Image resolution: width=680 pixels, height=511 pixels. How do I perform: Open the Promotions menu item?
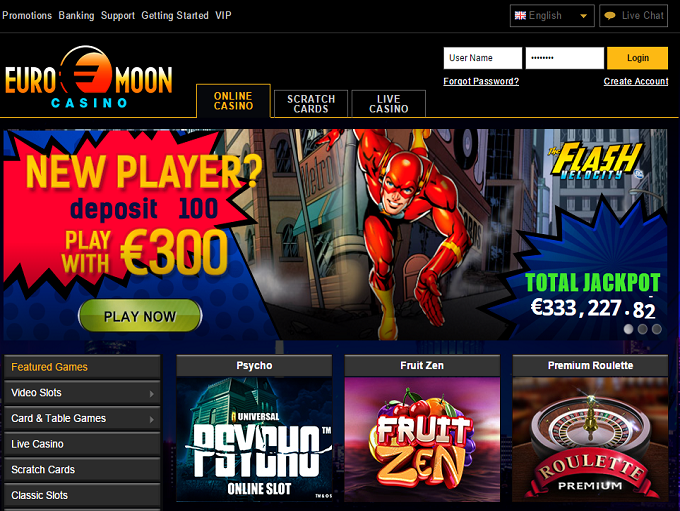27,16
